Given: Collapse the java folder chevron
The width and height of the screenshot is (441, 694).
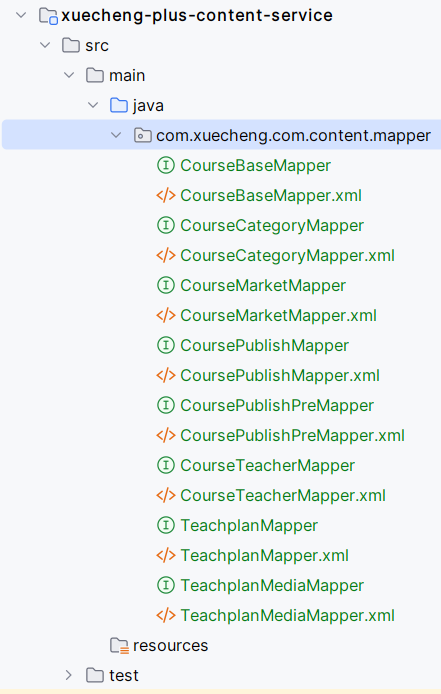Looking at the screenshot, I should 93,105.
